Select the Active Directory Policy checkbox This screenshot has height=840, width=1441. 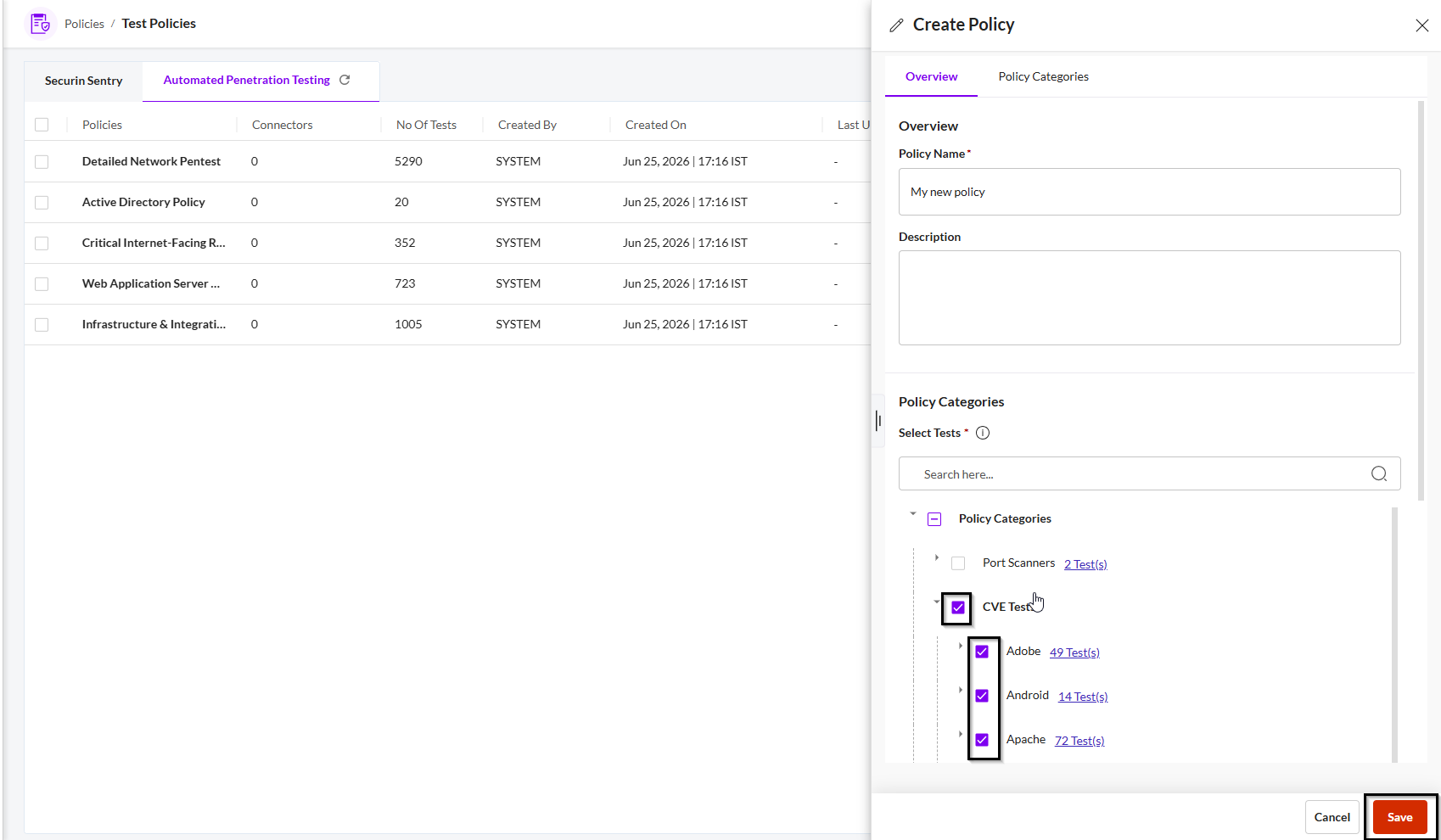click(x=42, y=203)
